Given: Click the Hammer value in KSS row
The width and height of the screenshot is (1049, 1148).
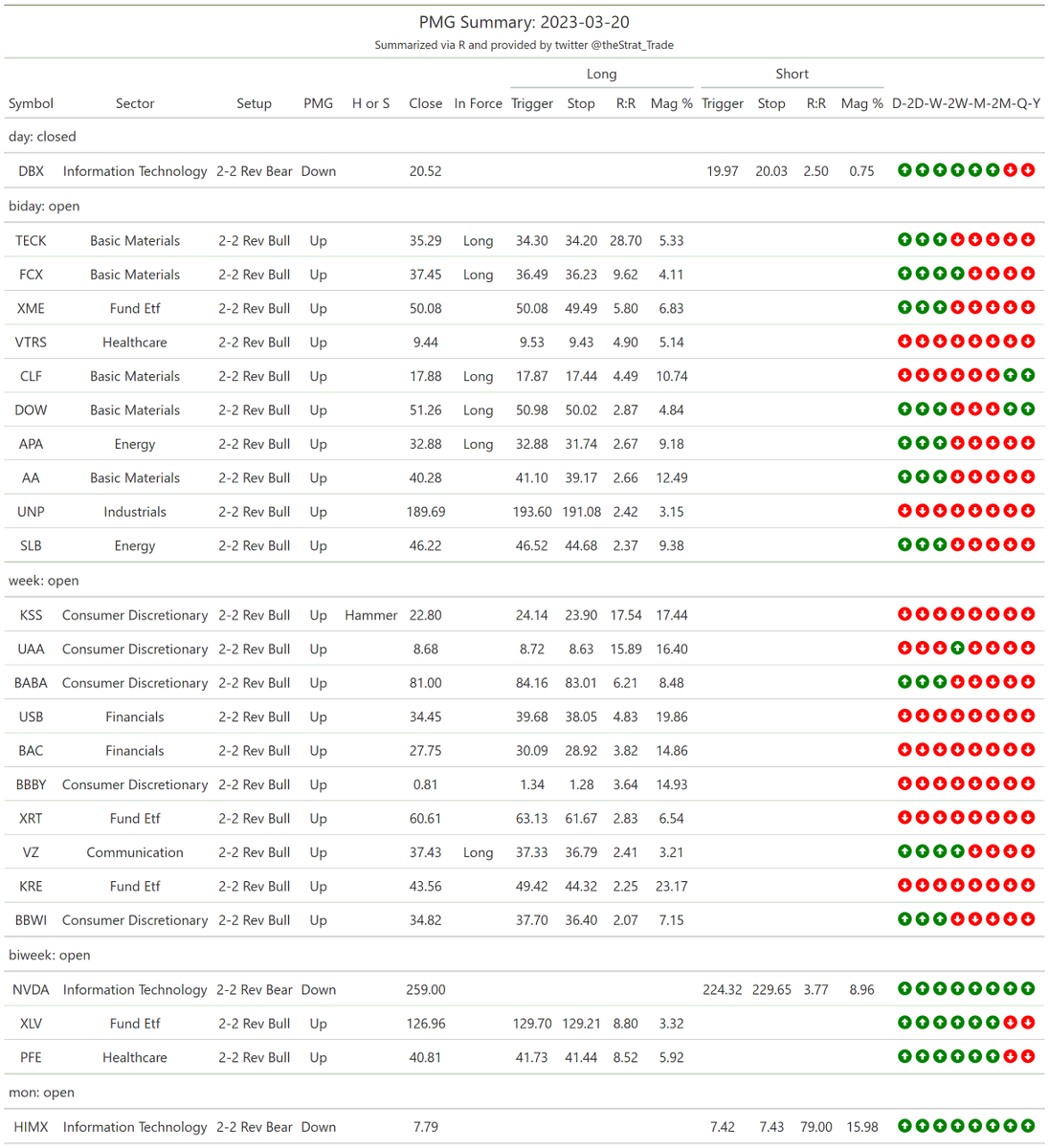Looking at the screenshot, I should pyautogui.click(x=371, y=615).
